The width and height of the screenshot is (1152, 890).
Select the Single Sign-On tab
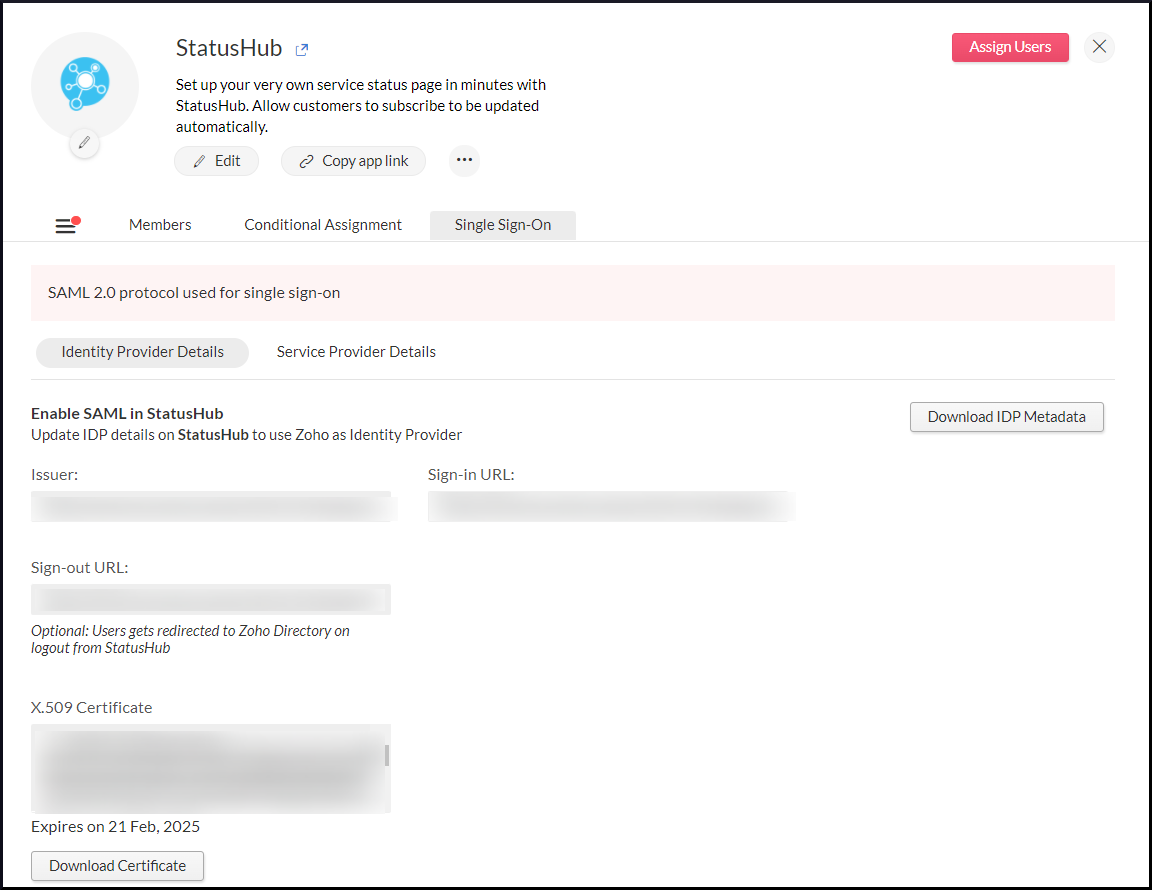pos(503,225)
